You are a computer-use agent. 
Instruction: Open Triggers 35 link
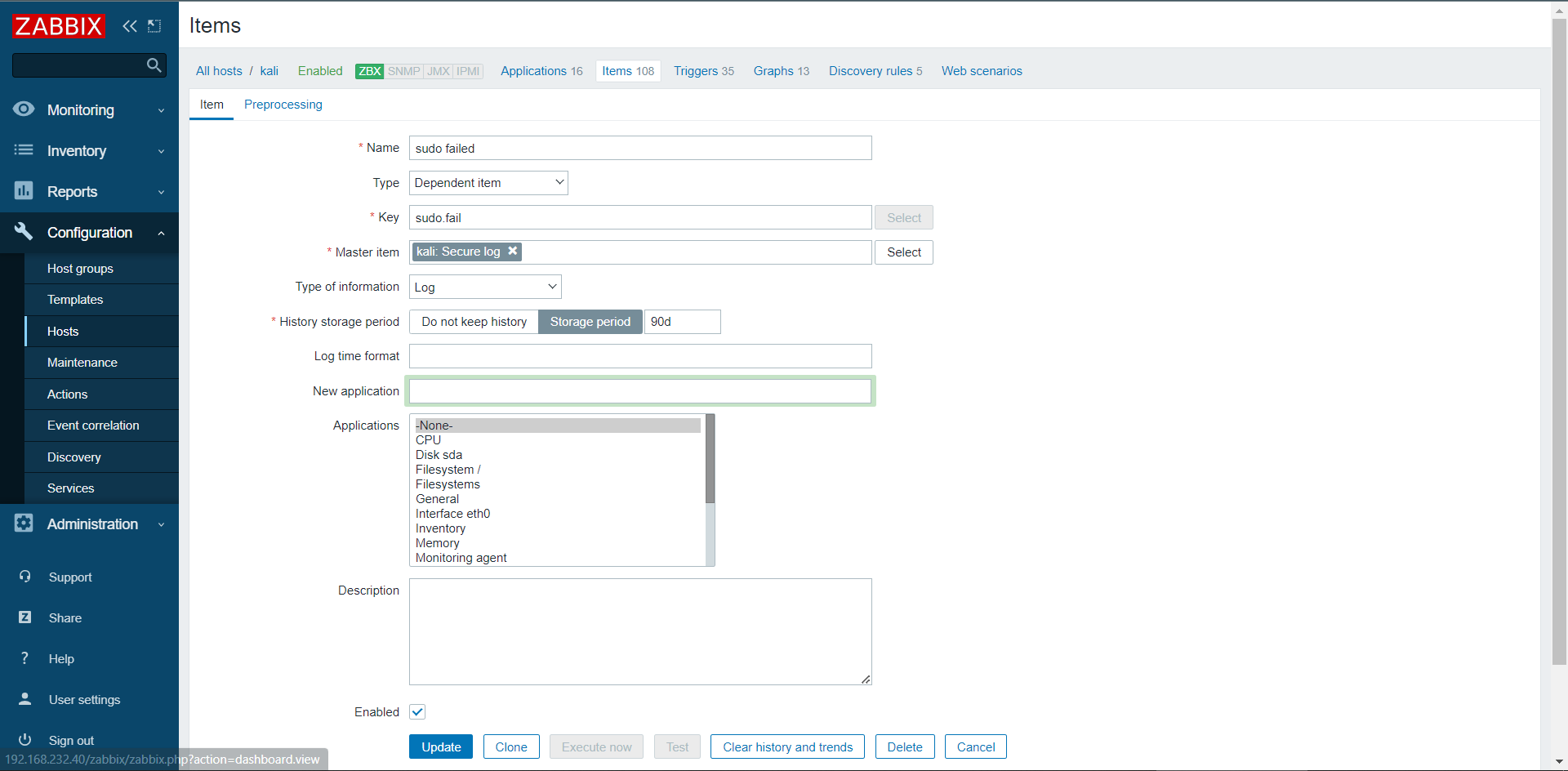tap(704, 71)
